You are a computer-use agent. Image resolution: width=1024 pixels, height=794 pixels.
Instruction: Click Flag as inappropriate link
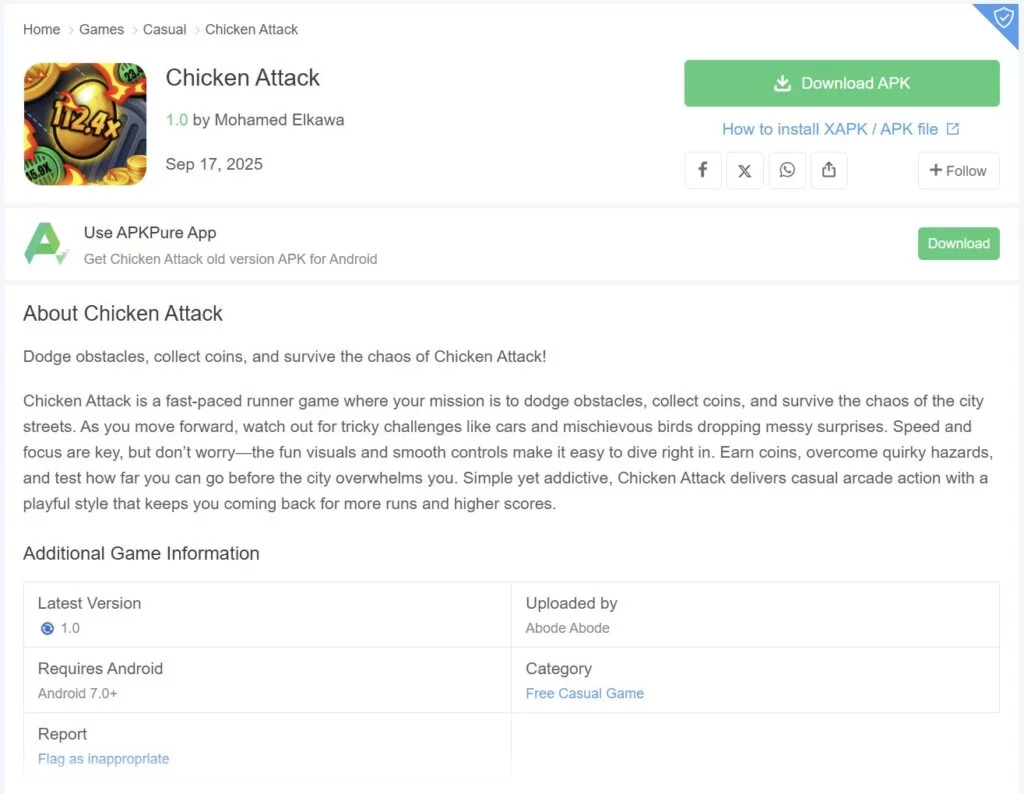tap(103, 758)
